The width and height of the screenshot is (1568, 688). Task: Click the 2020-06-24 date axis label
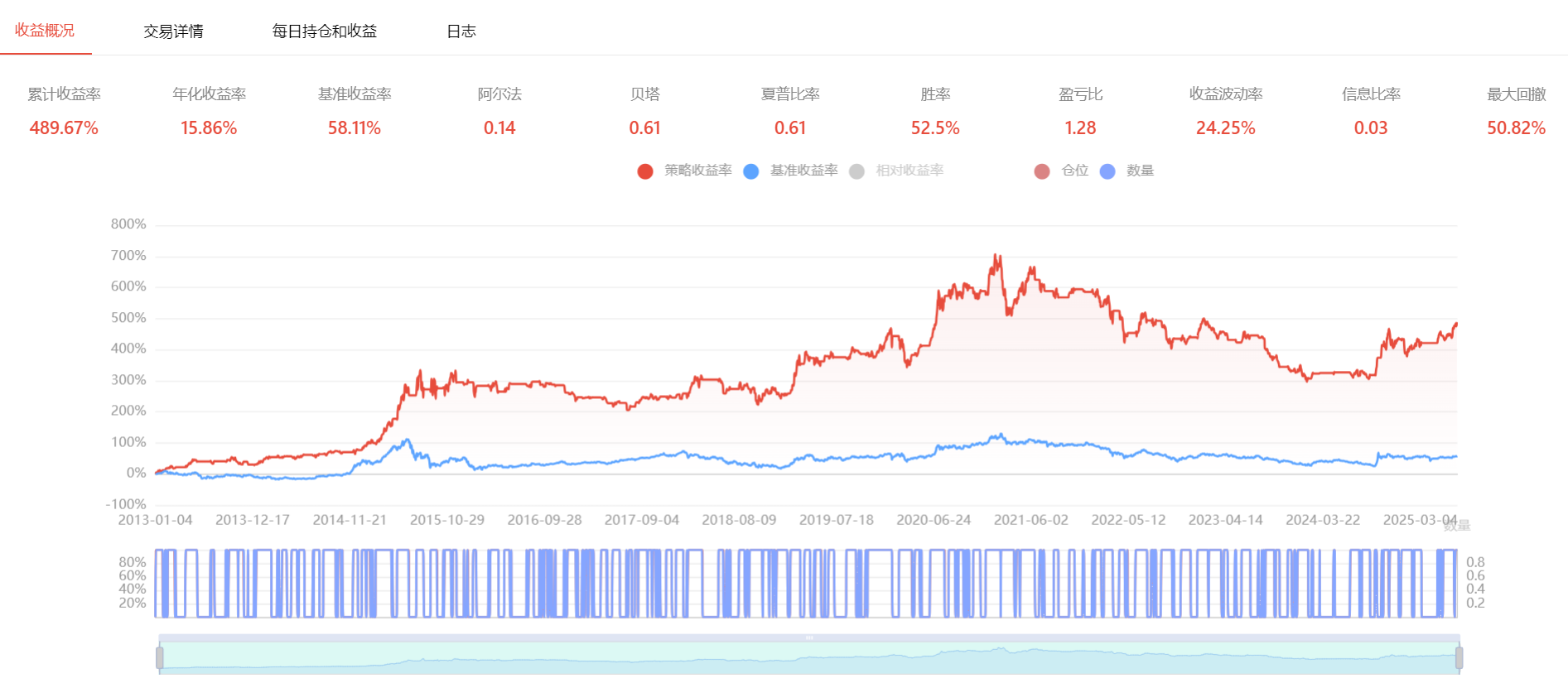point(934,520)
